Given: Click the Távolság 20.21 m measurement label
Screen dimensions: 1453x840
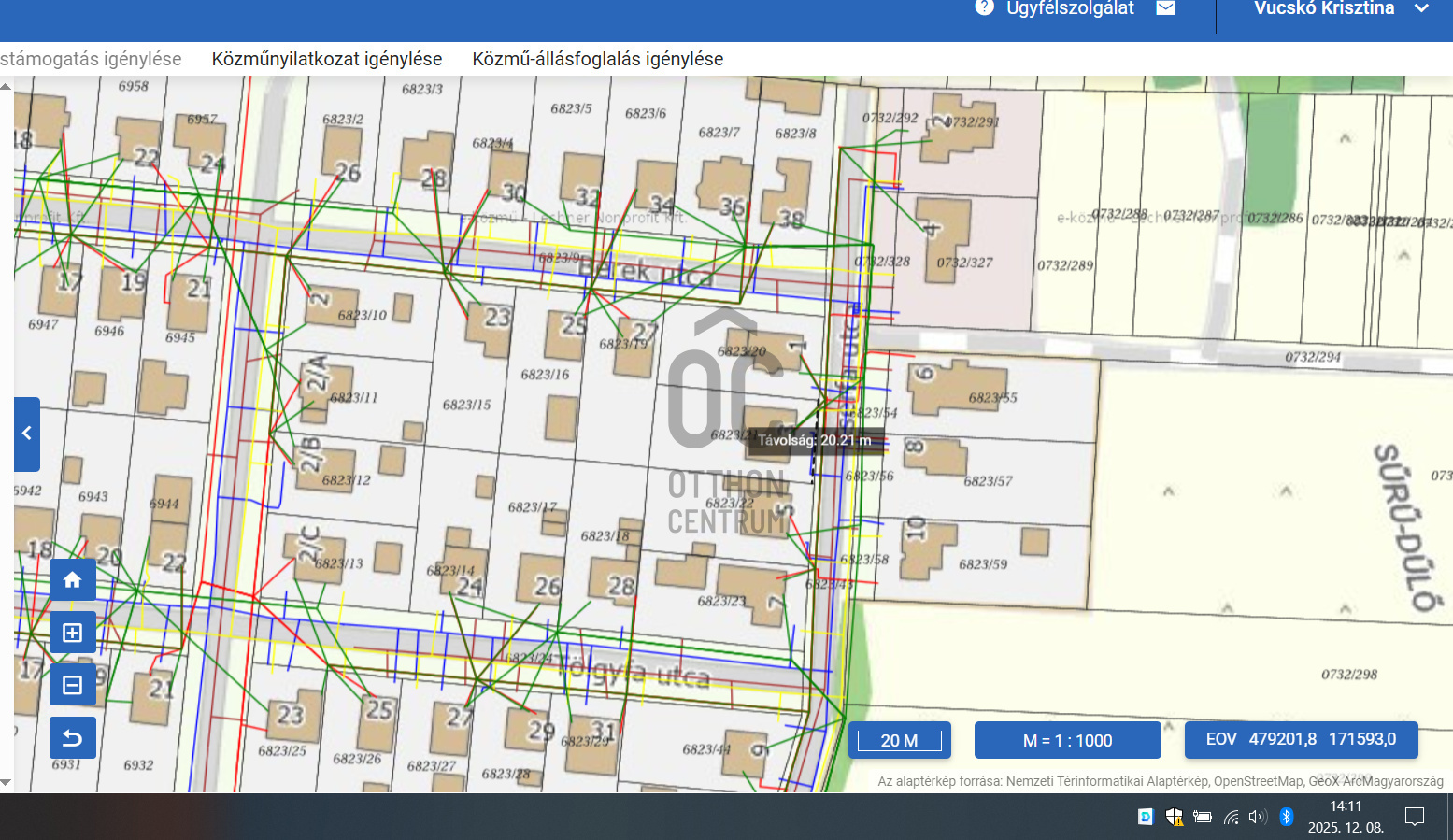Looking at the screenshot, I should coord(814,440).
